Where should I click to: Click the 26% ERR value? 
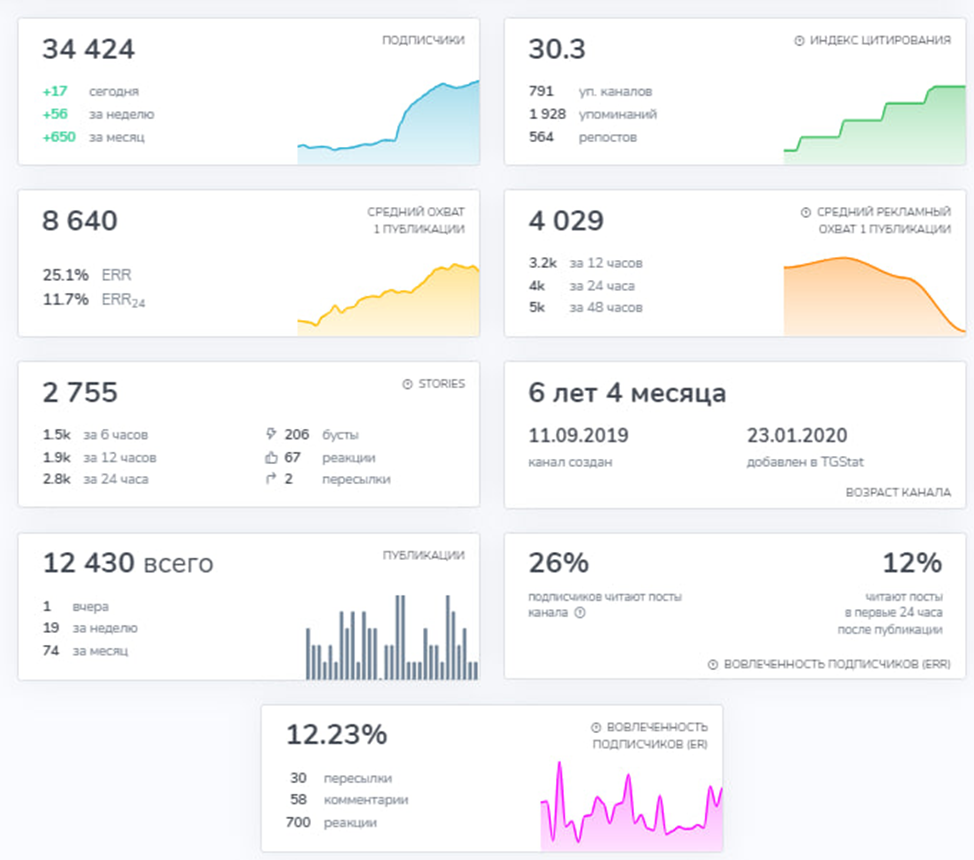click(558, 563)
